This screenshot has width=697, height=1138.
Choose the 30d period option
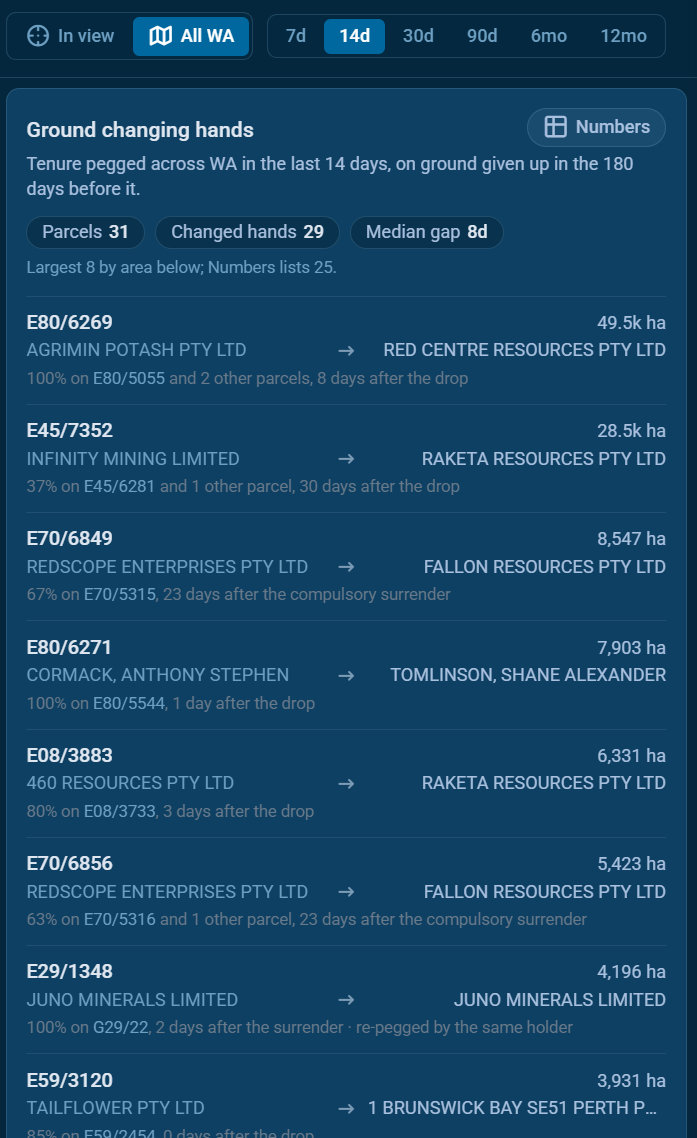pos(418,36)
